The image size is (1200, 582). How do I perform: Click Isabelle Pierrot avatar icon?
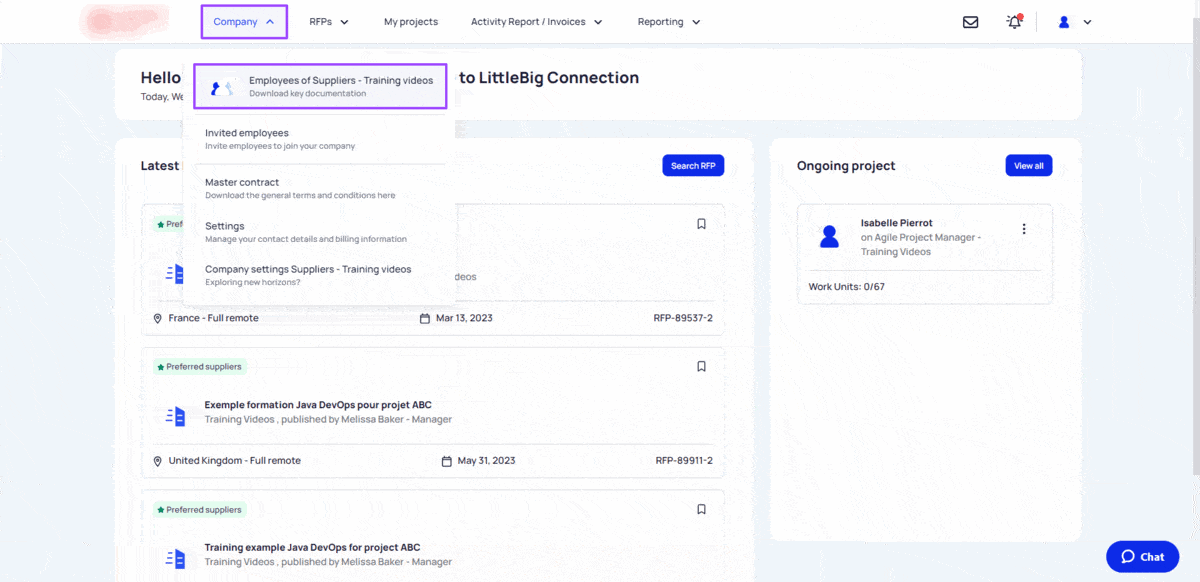[x=829, y=237]
